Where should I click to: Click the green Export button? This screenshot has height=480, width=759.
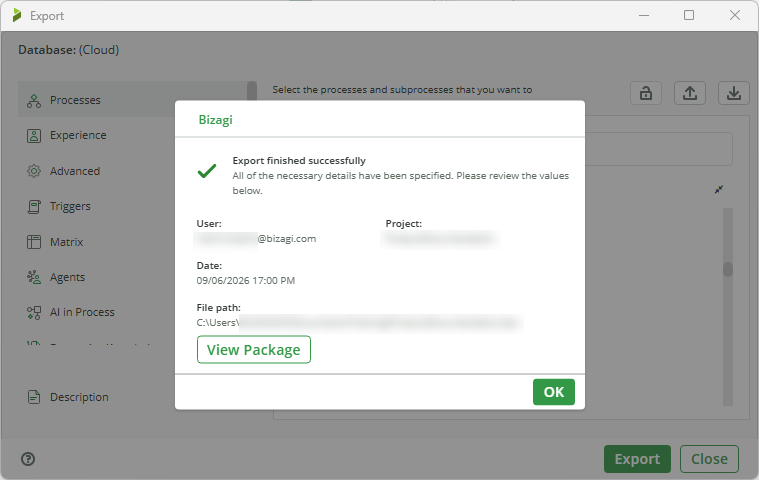pos(637,459)
